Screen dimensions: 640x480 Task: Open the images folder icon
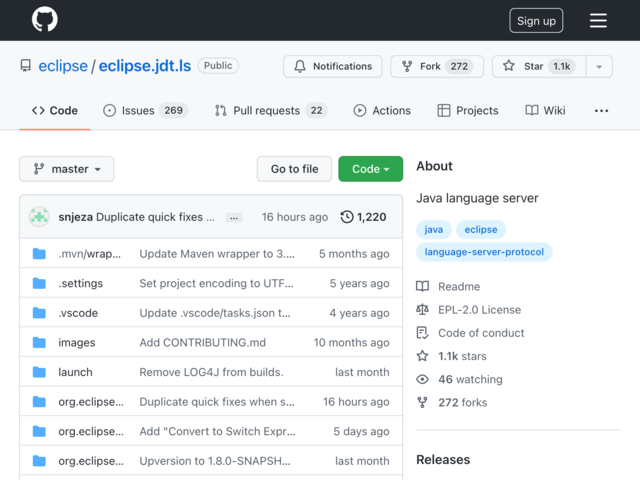[x=39, y=342]
